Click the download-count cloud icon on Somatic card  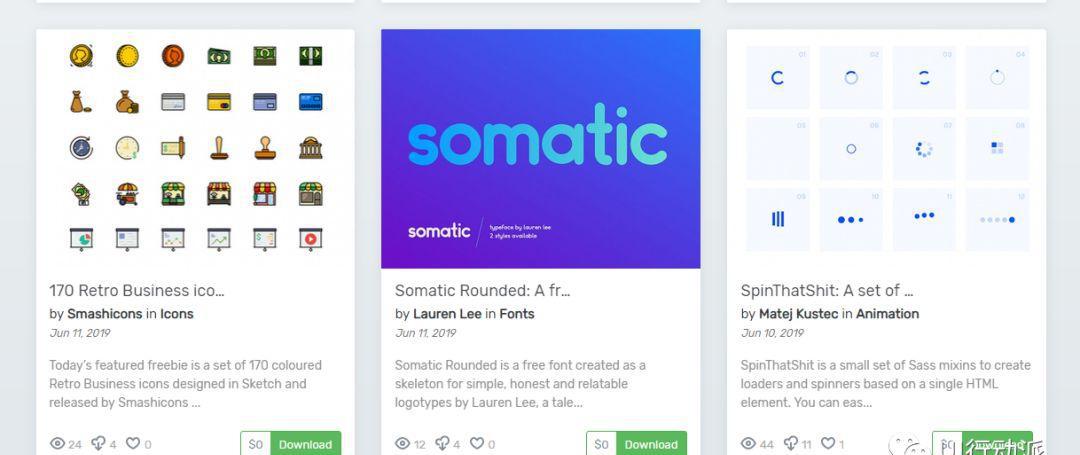[x=443, y=443]
